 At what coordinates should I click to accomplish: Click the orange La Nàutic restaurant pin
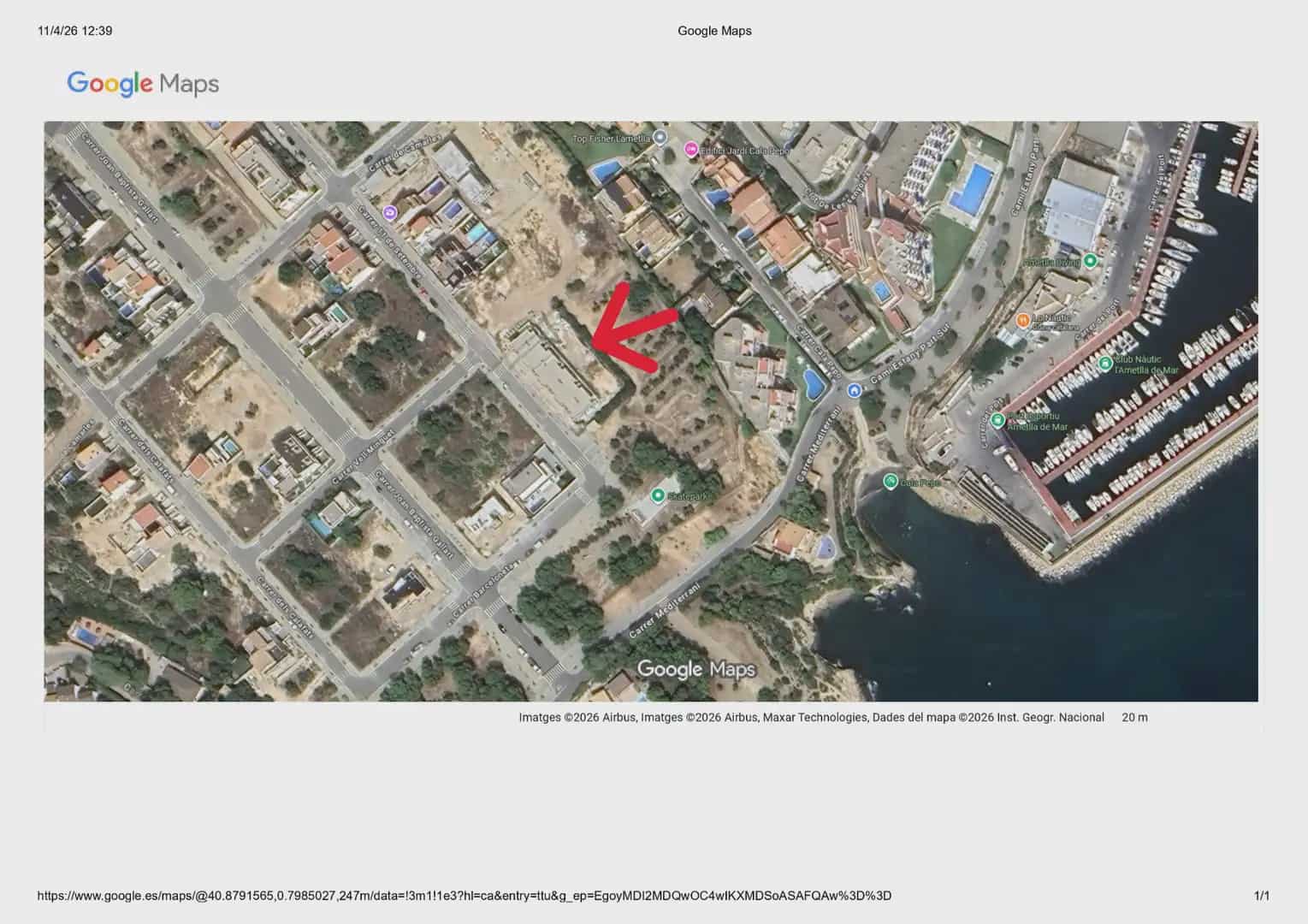point(1022,321)
